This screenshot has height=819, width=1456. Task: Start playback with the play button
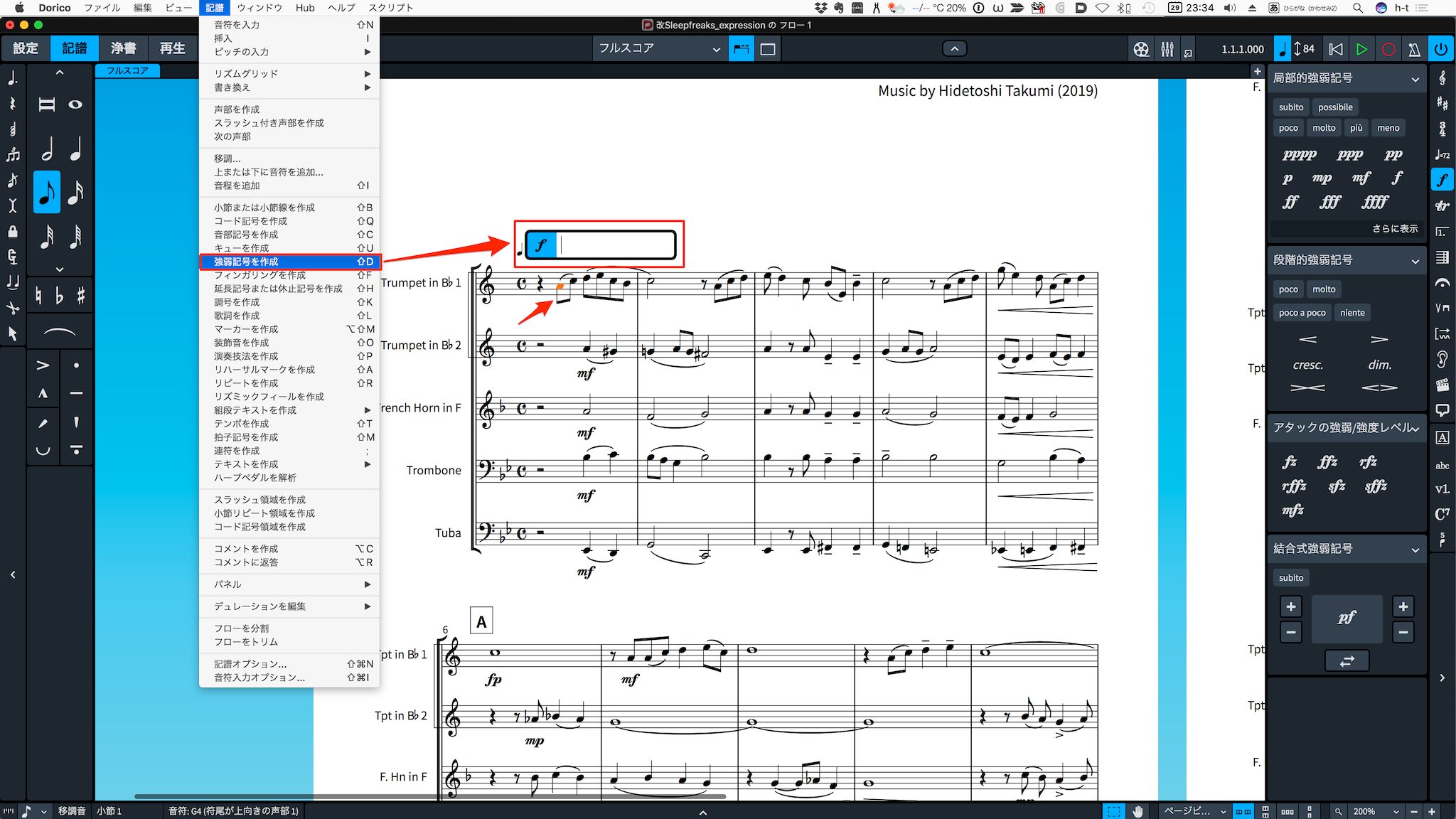(1361, 49)
